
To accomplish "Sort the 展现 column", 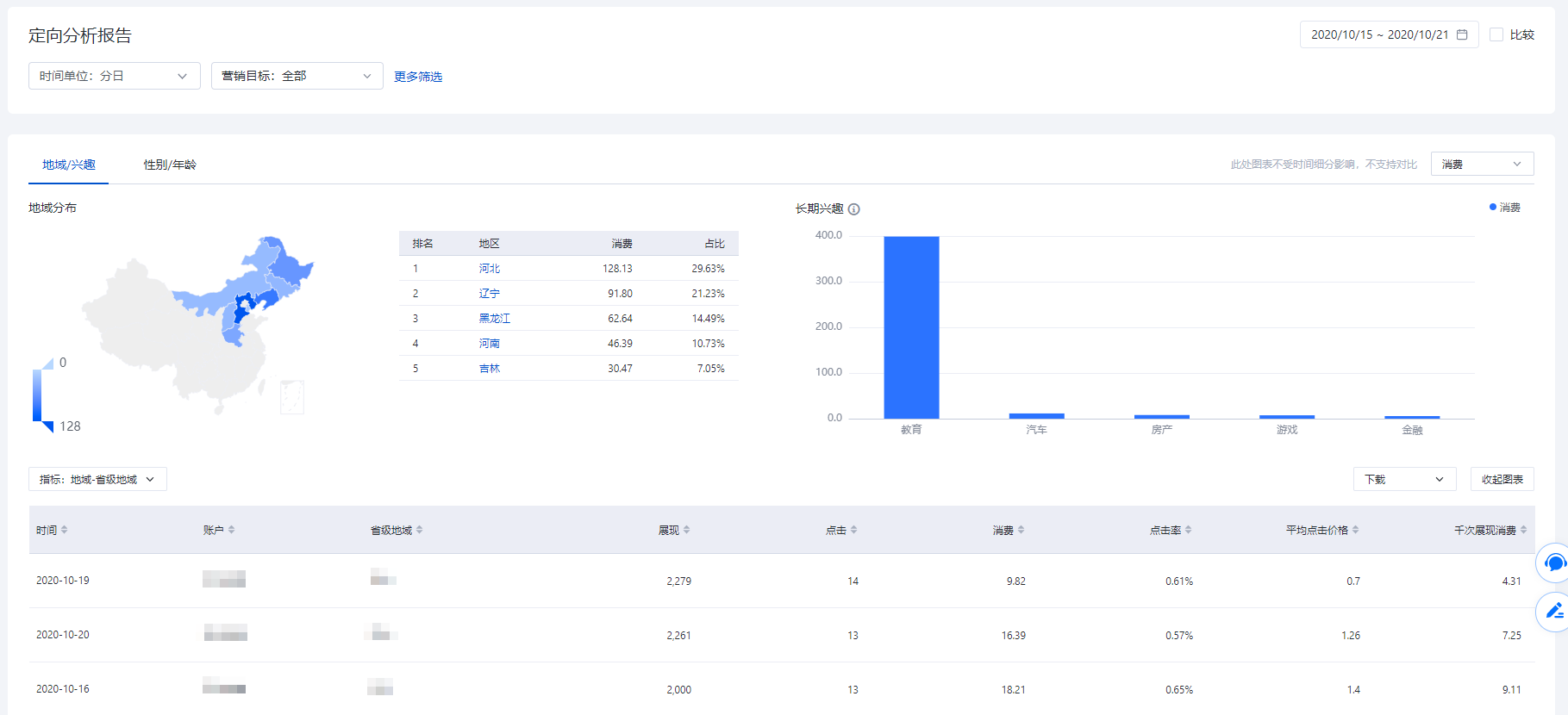I will 686,530.
